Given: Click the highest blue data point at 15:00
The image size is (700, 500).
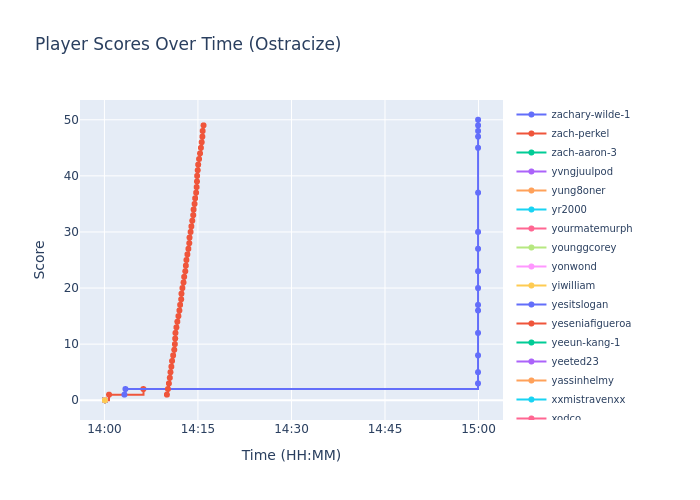Looking at the screenshot, I should pos(478,120).
